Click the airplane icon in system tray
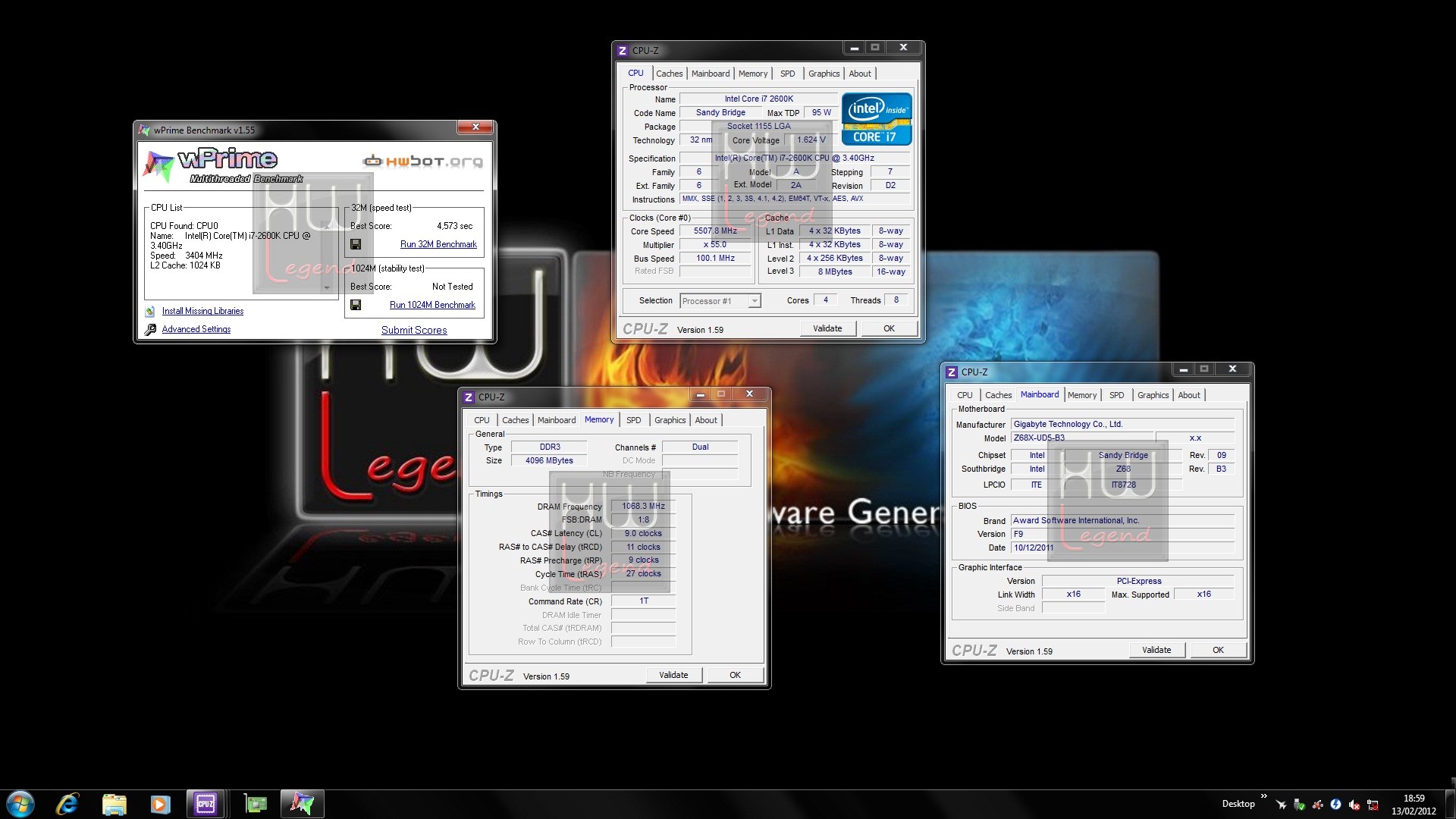The width and height of the screenshot is (1456, 819). point(1281,805)
